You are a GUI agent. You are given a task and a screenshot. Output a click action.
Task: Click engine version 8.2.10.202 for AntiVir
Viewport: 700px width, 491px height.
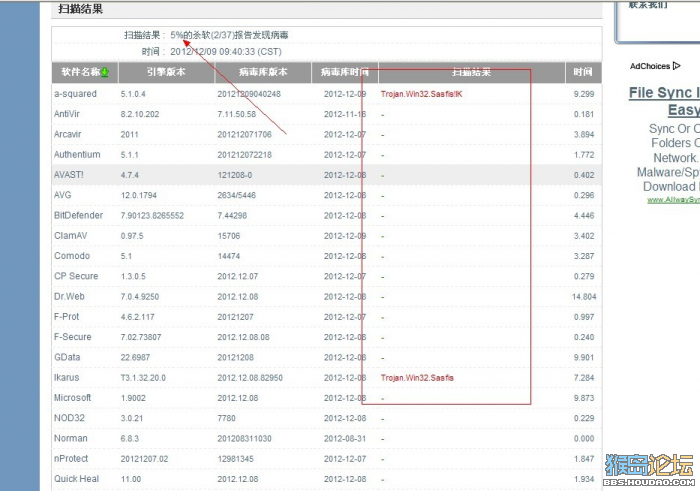pos(140,114)
